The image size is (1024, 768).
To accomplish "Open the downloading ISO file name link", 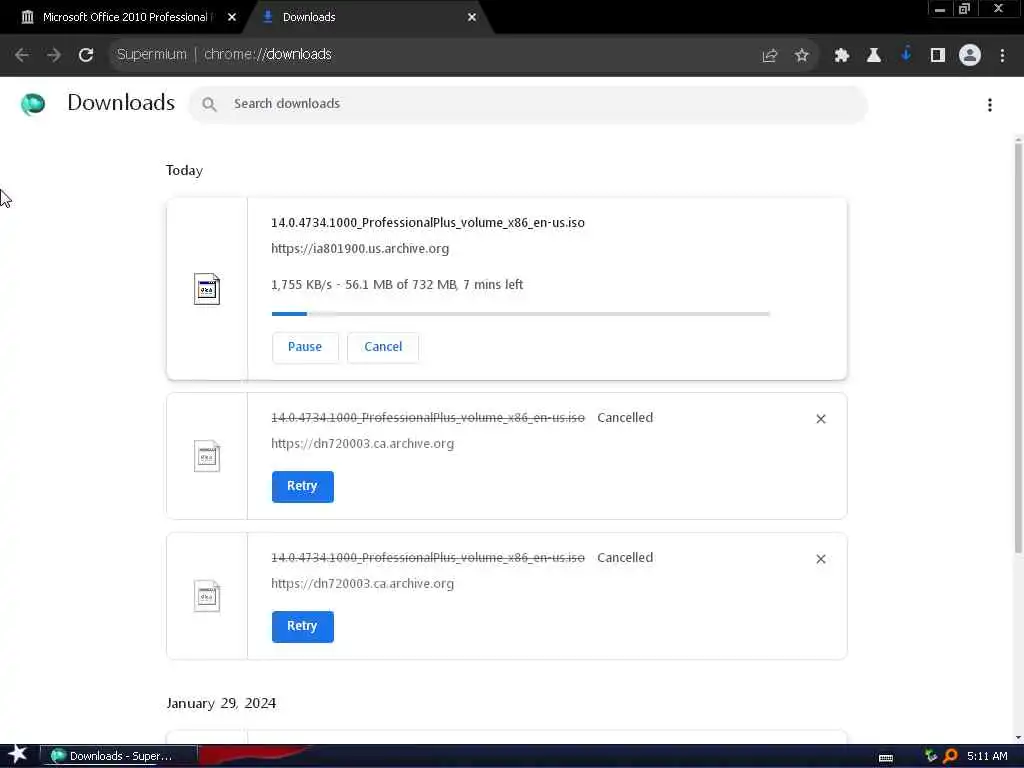I will pos(428,223).
